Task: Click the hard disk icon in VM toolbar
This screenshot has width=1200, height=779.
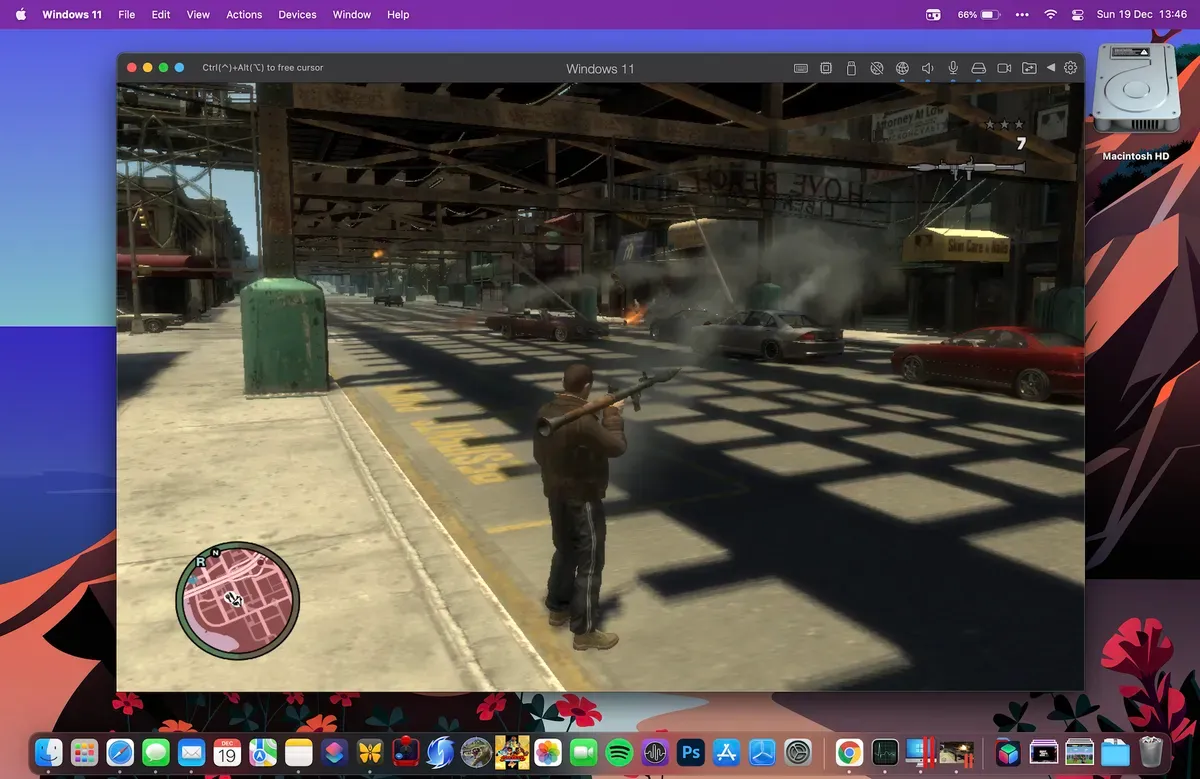Action: pos(978,68)
